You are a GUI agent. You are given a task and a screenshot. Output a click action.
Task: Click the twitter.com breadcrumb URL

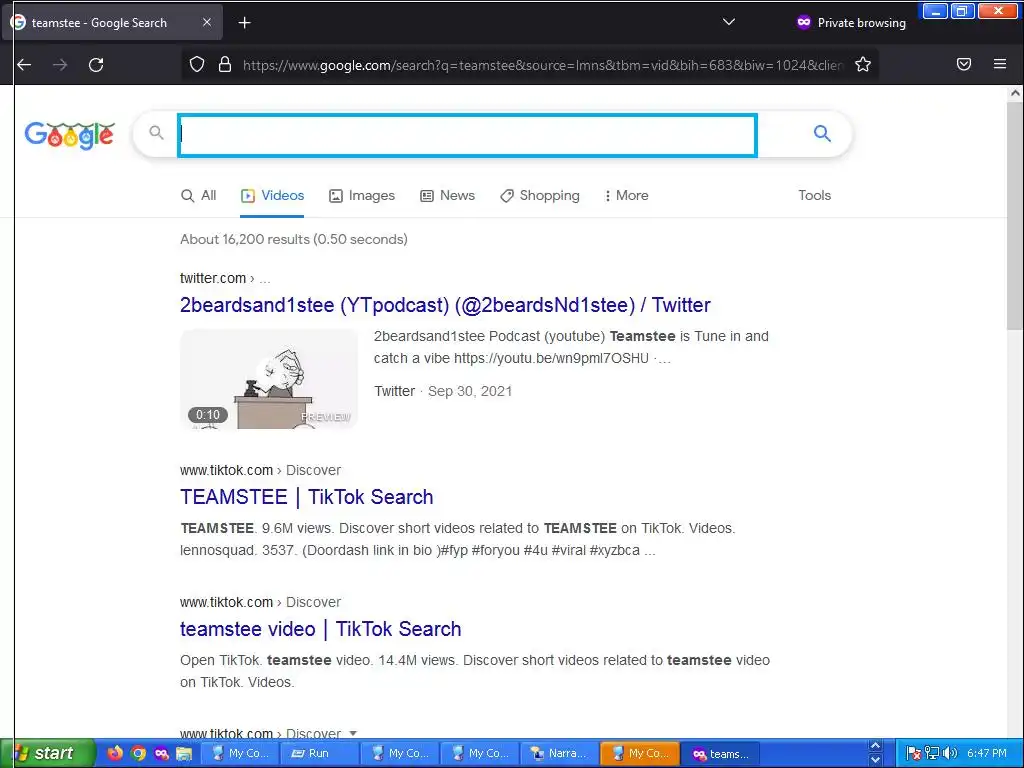pos(225,278)
